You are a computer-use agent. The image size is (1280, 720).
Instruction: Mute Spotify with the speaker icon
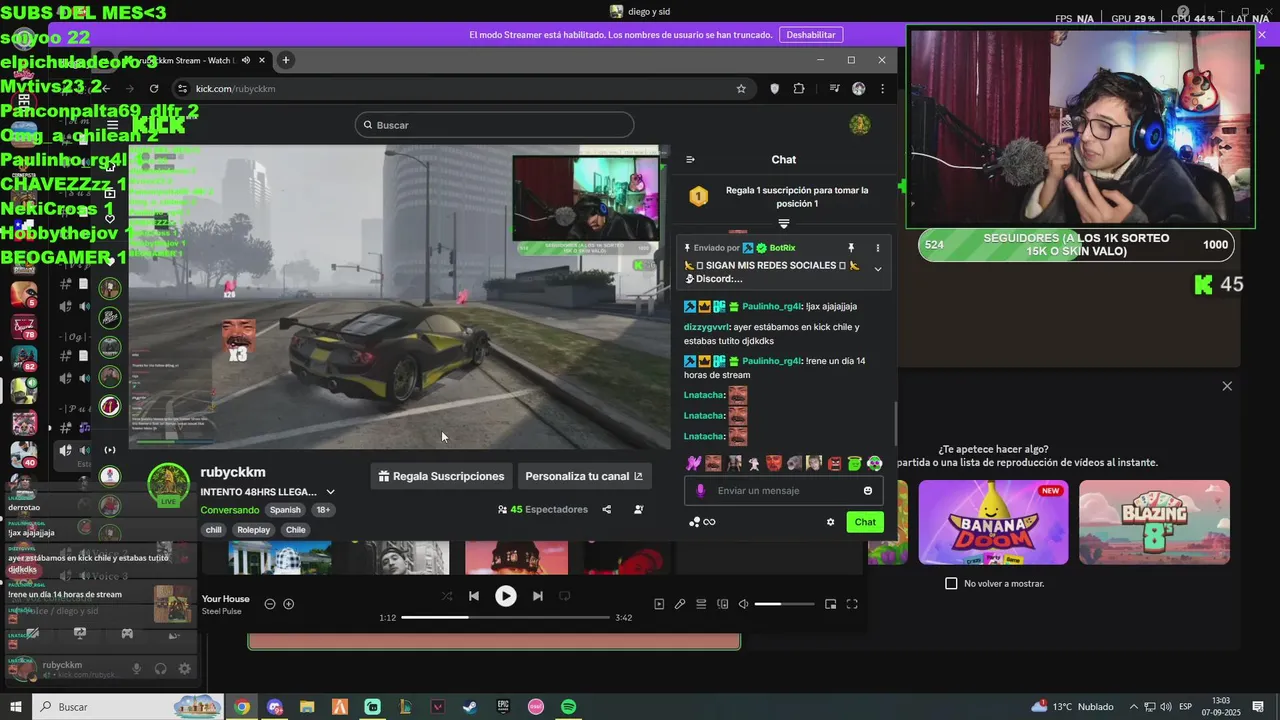pos(743,604)
